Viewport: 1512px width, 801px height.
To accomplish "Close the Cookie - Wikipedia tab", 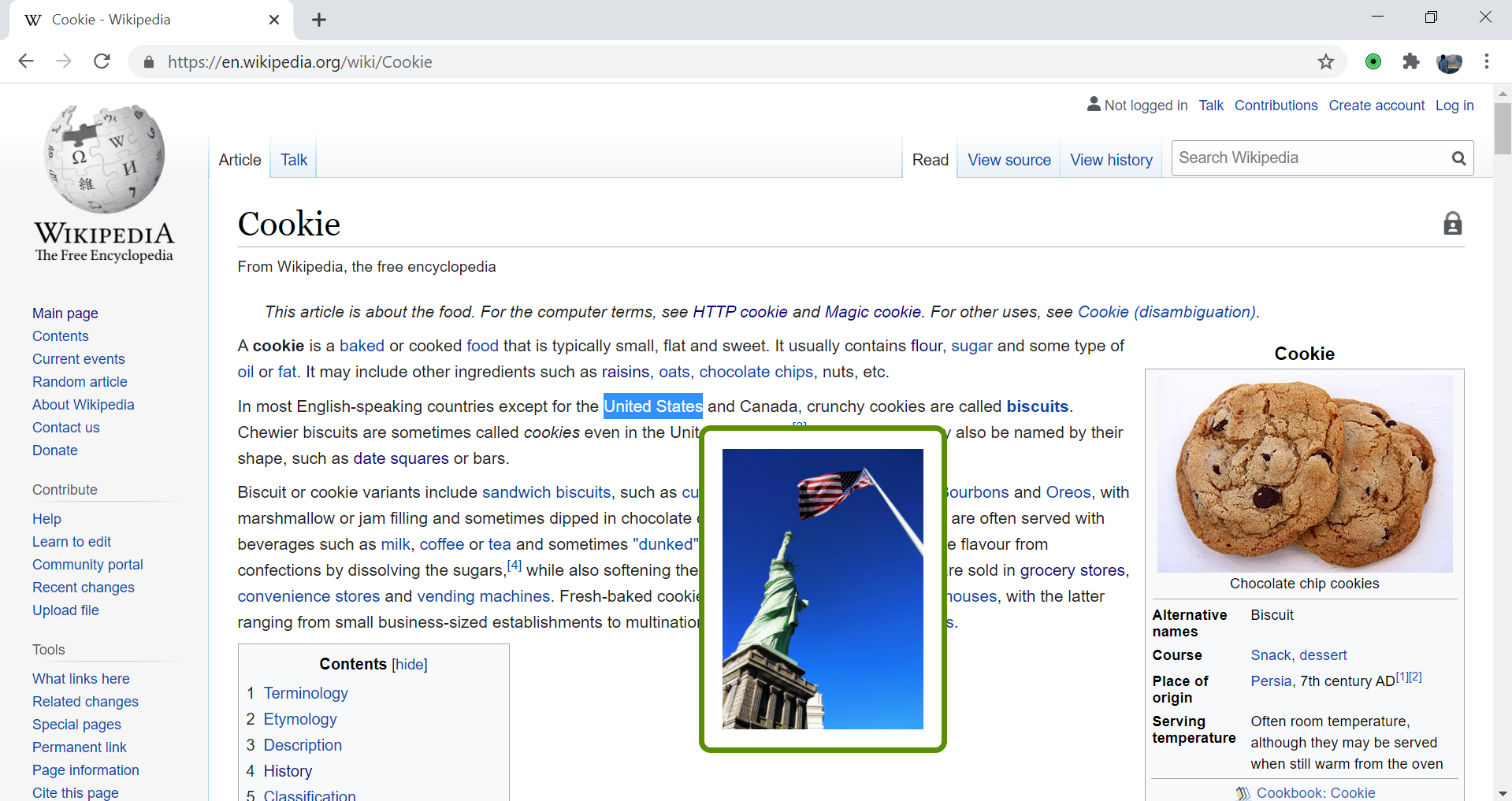I will click(274, 20).
